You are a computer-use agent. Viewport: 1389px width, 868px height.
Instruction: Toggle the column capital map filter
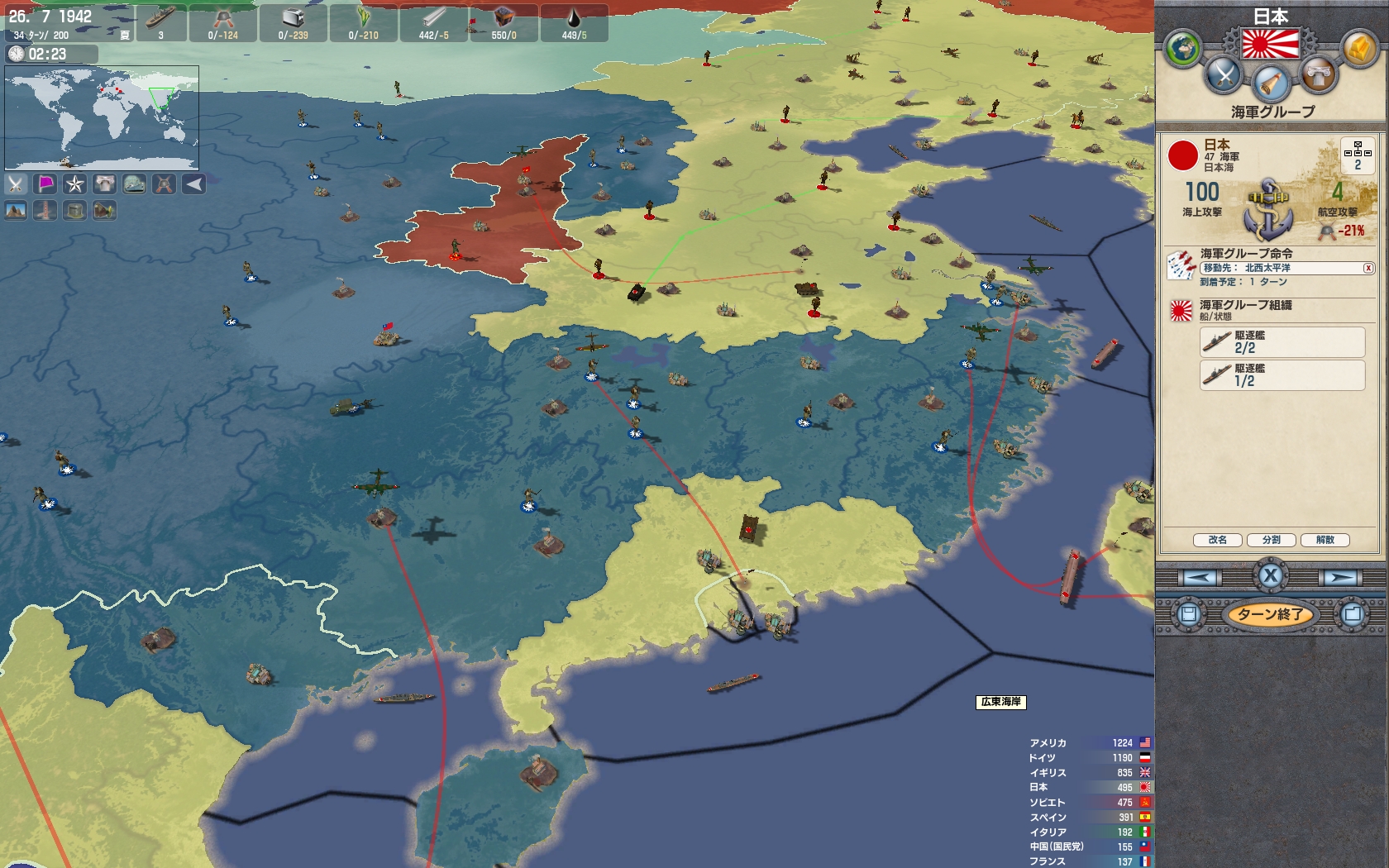coord(105,184)
